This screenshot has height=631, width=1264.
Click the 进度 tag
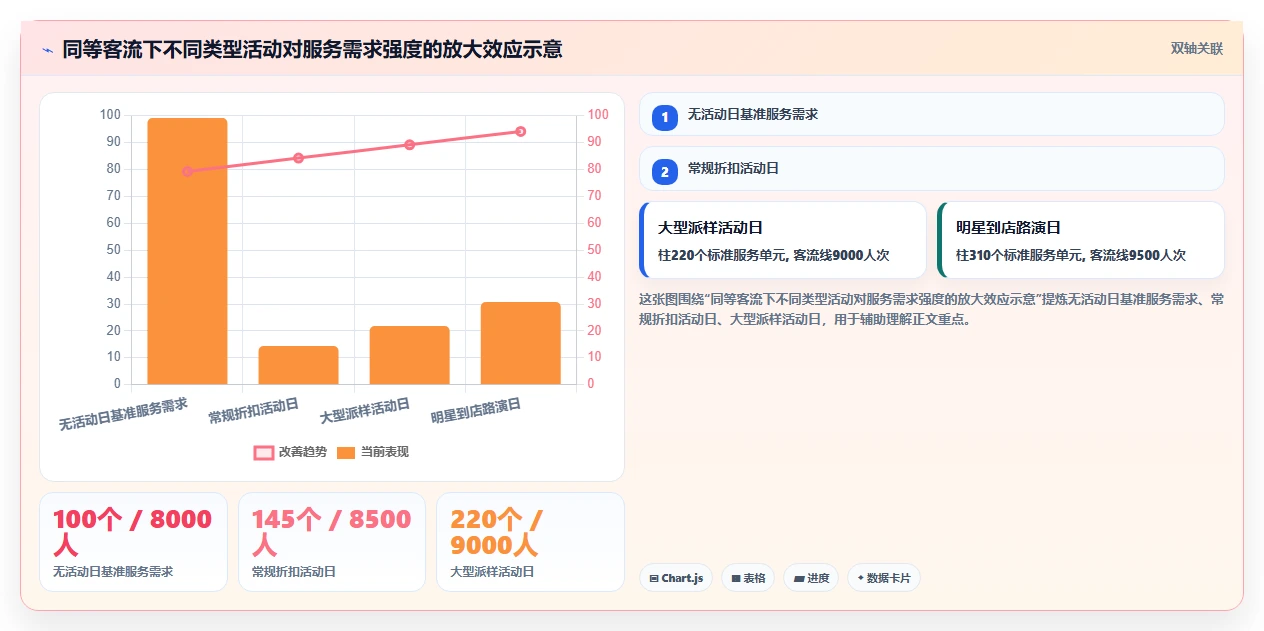click(x=811, y=578)
